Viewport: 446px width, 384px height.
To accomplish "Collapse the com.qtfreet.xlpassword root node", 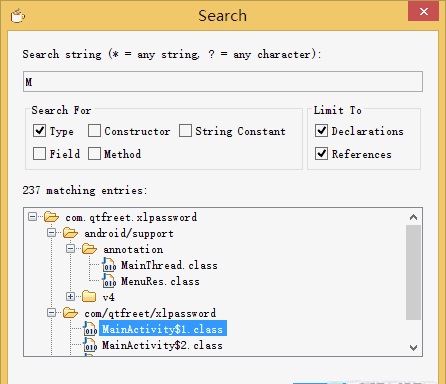I will (x=32, y=217).
